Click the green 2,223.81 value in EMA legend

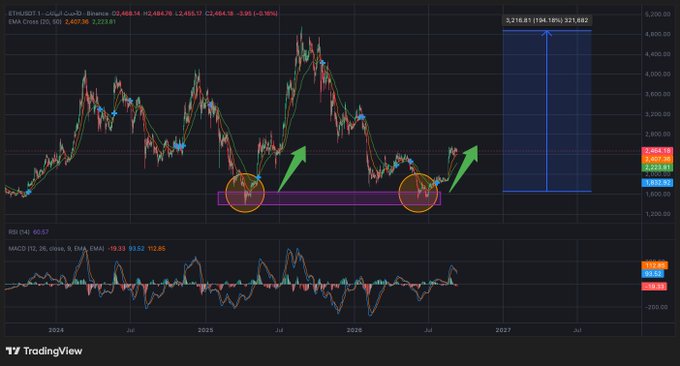(x=104, y=21)
